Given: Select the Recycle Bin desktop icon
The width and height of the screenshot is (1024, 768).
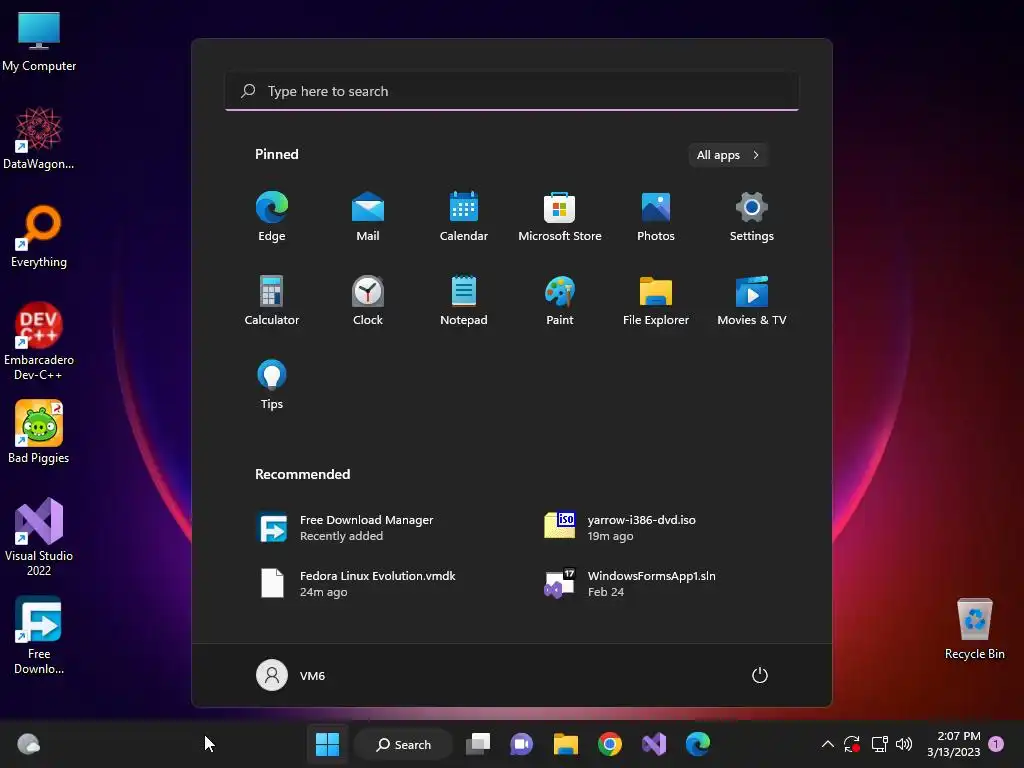Looking at the screenshot, I should [974, 629].
